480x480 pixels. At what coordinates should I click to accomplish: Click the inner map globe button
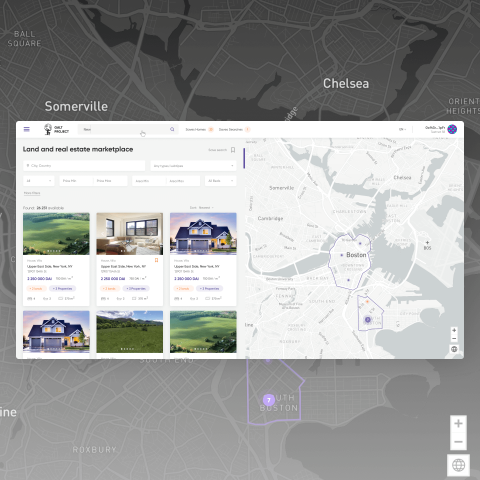[454, 349]
